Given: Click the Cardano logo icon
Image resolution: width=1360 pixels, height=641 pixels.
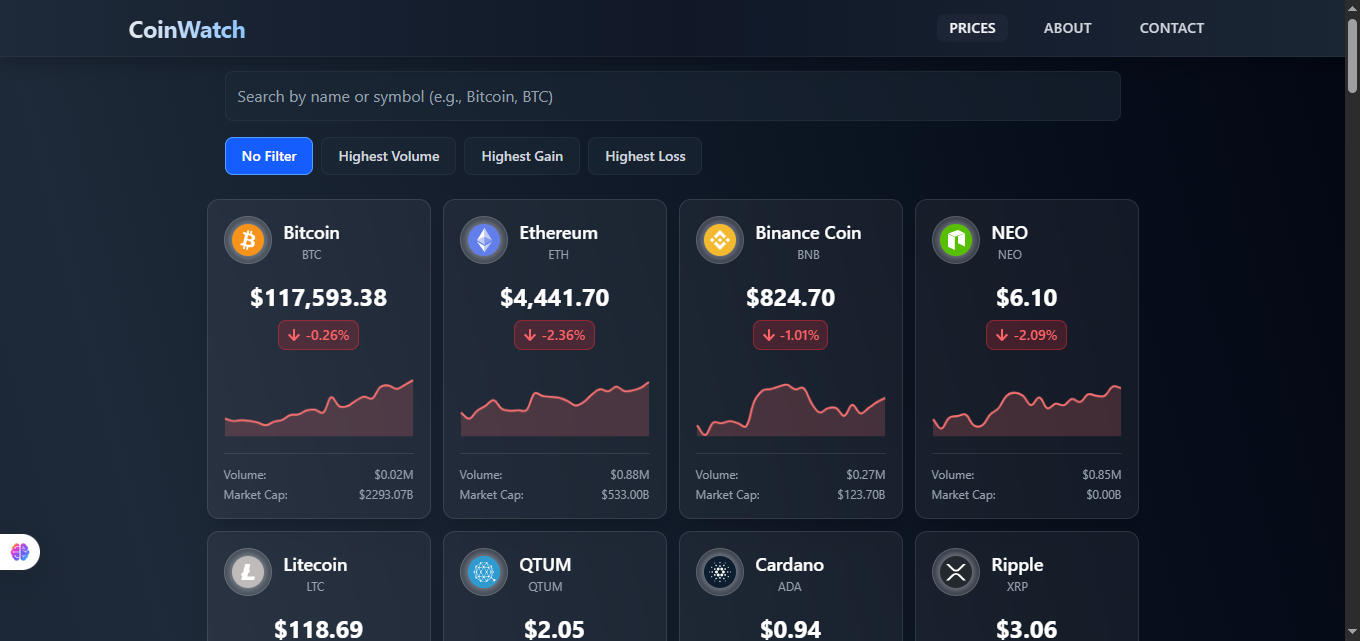Looking at the screenshot, I should pyautogui.click(x=719, y=572).
